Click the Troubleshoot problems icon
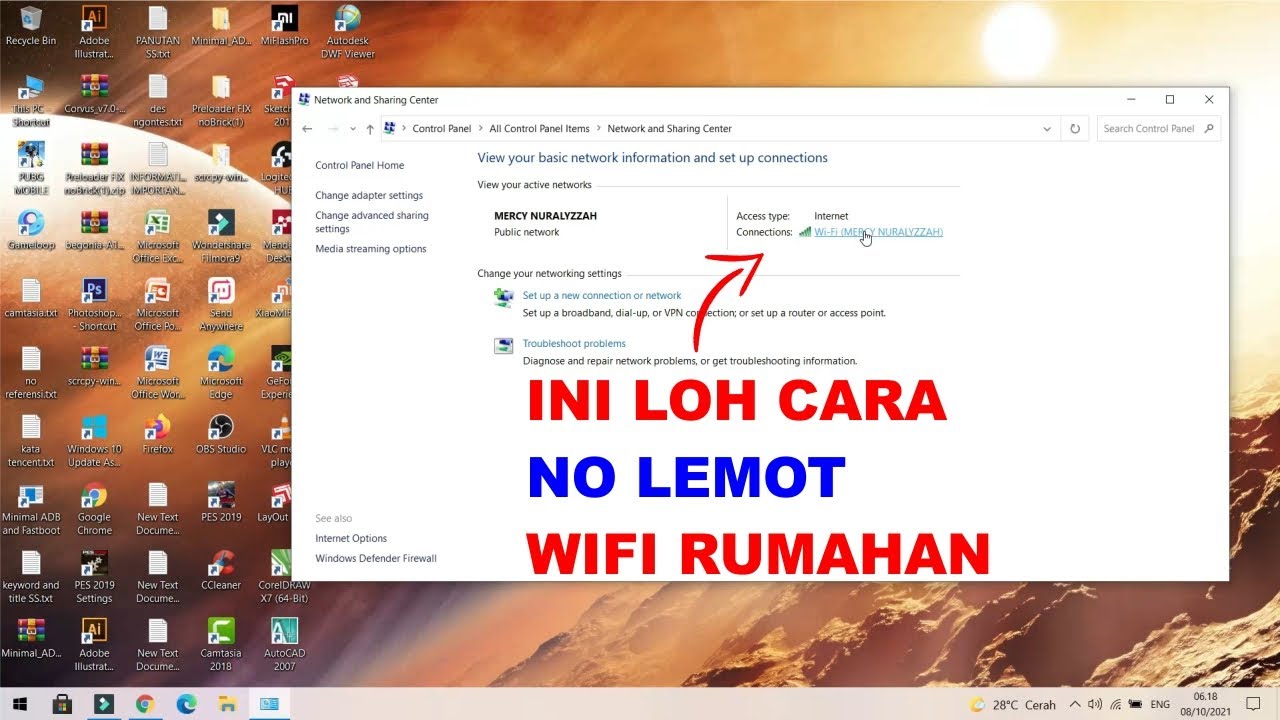The width and height of the screenshot is (1280, 720). pyautogui.click(x=504, y=346)
